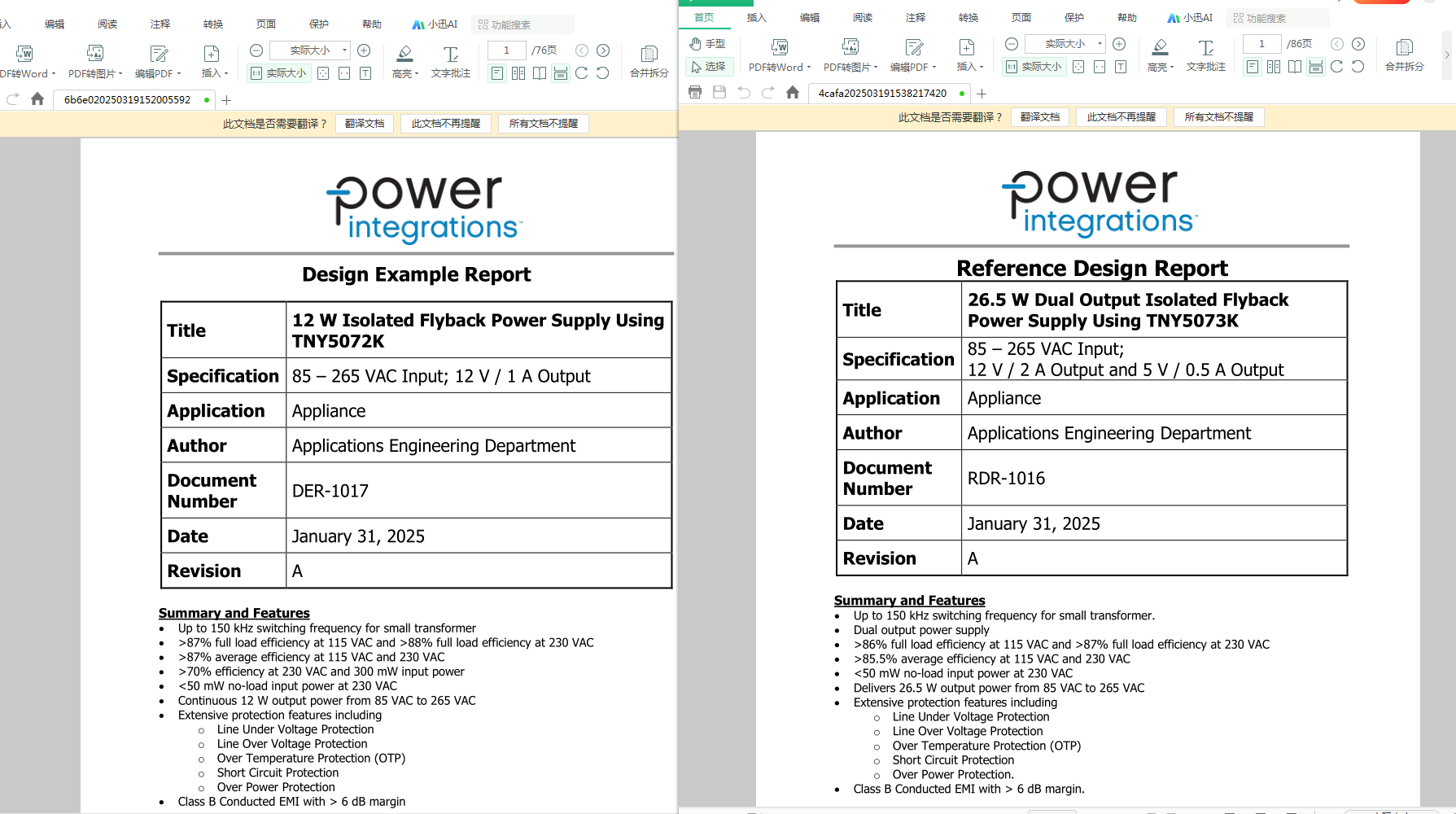Toggle continuous scrolling in left window

pos(561,73)
